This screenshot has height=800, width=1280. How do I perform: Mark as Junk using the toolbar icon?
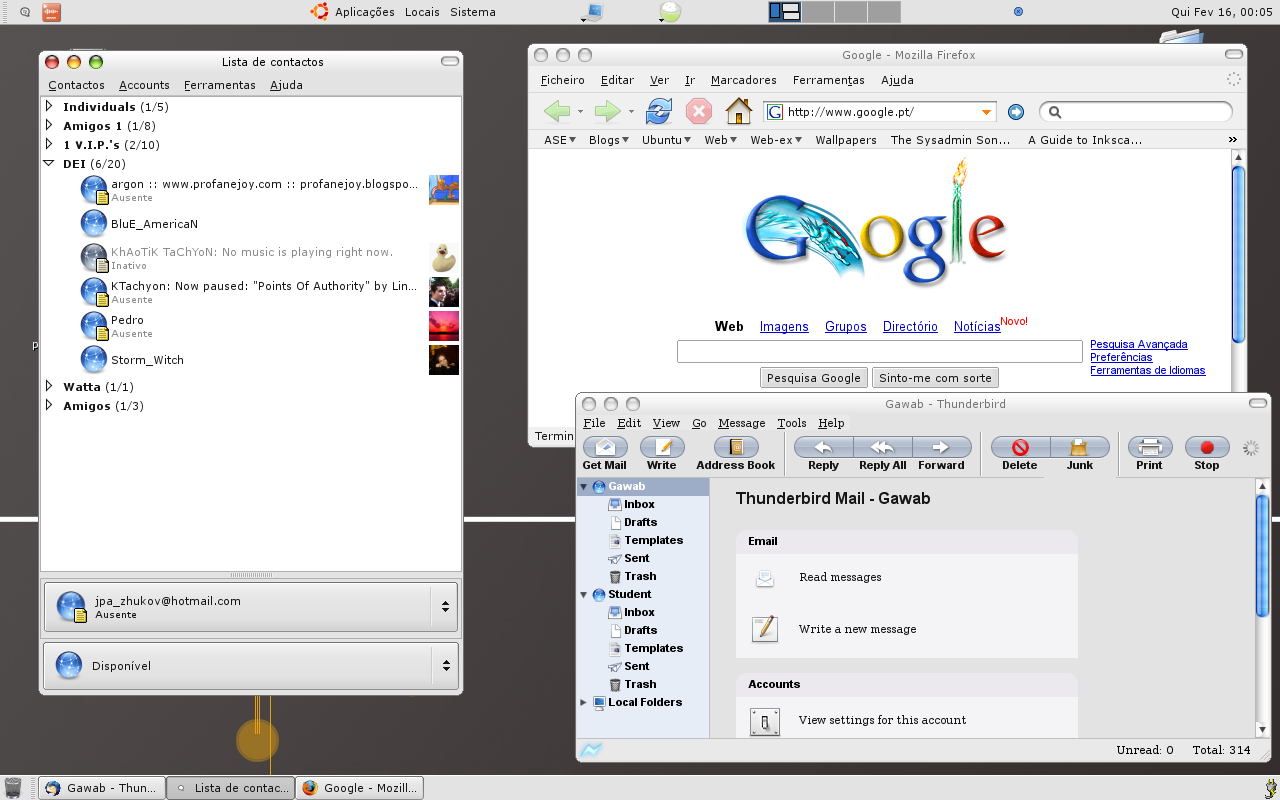1079,447
